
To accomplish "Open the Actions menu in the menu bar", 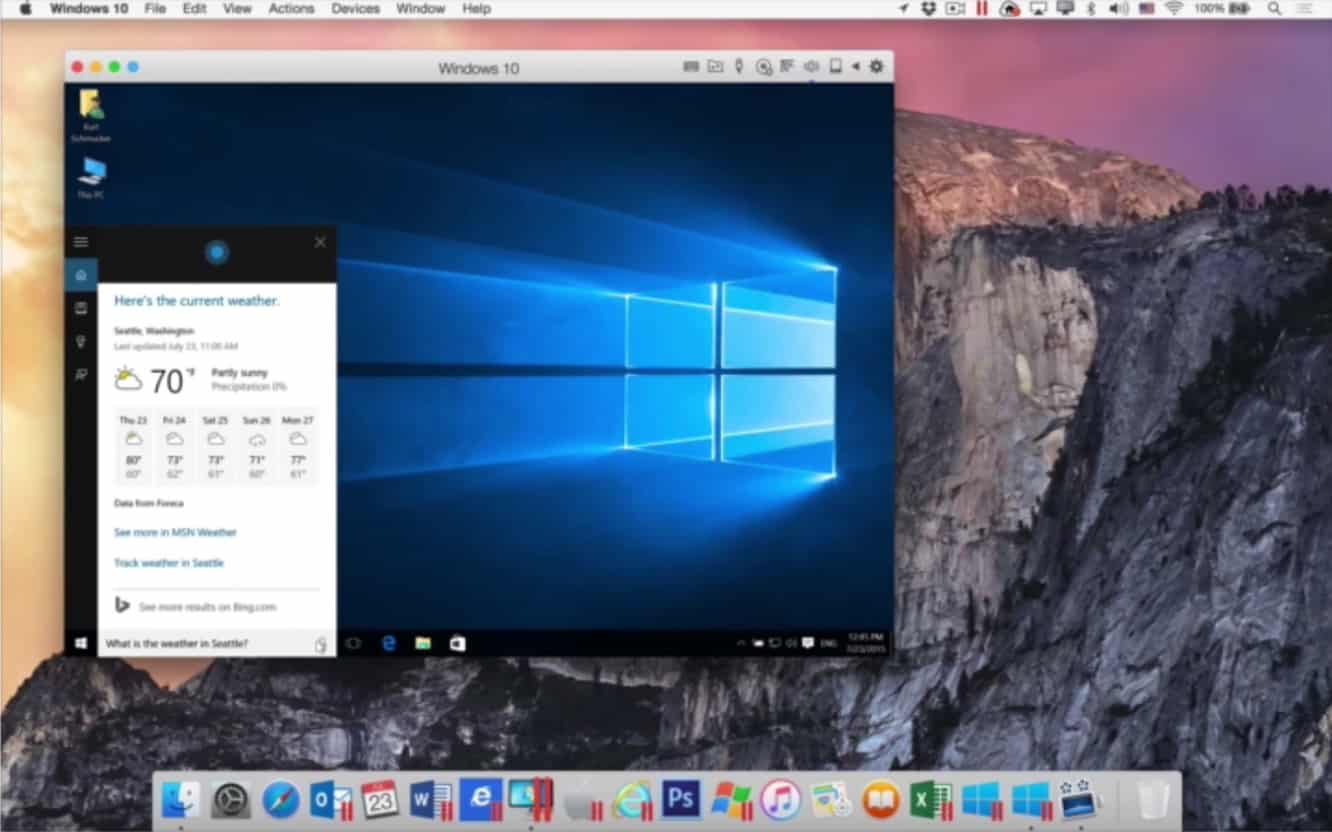I will click(x=291, y=8).
